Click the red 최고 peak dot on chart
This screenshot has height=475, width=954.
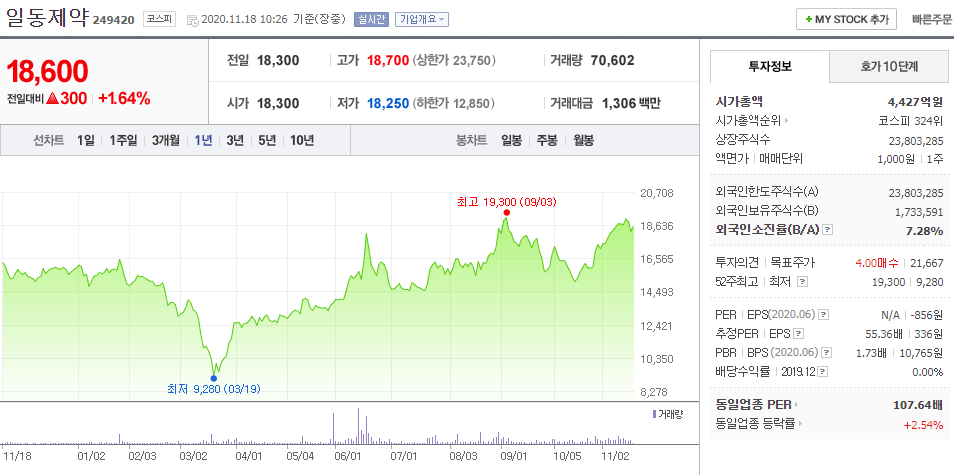point(506,212)
